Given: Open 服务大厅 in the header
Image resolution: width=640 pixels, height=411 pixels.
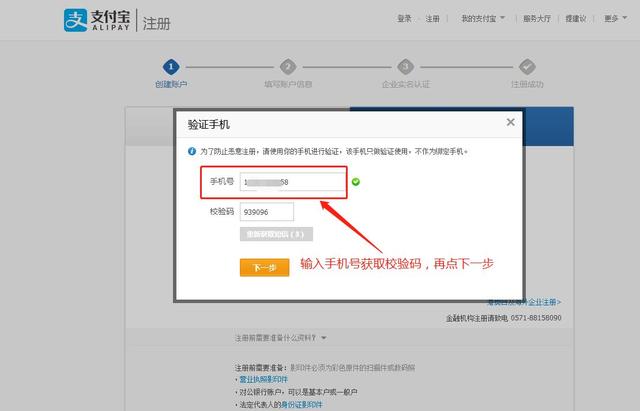Looking at the screenshot, I should click(537, 19).
